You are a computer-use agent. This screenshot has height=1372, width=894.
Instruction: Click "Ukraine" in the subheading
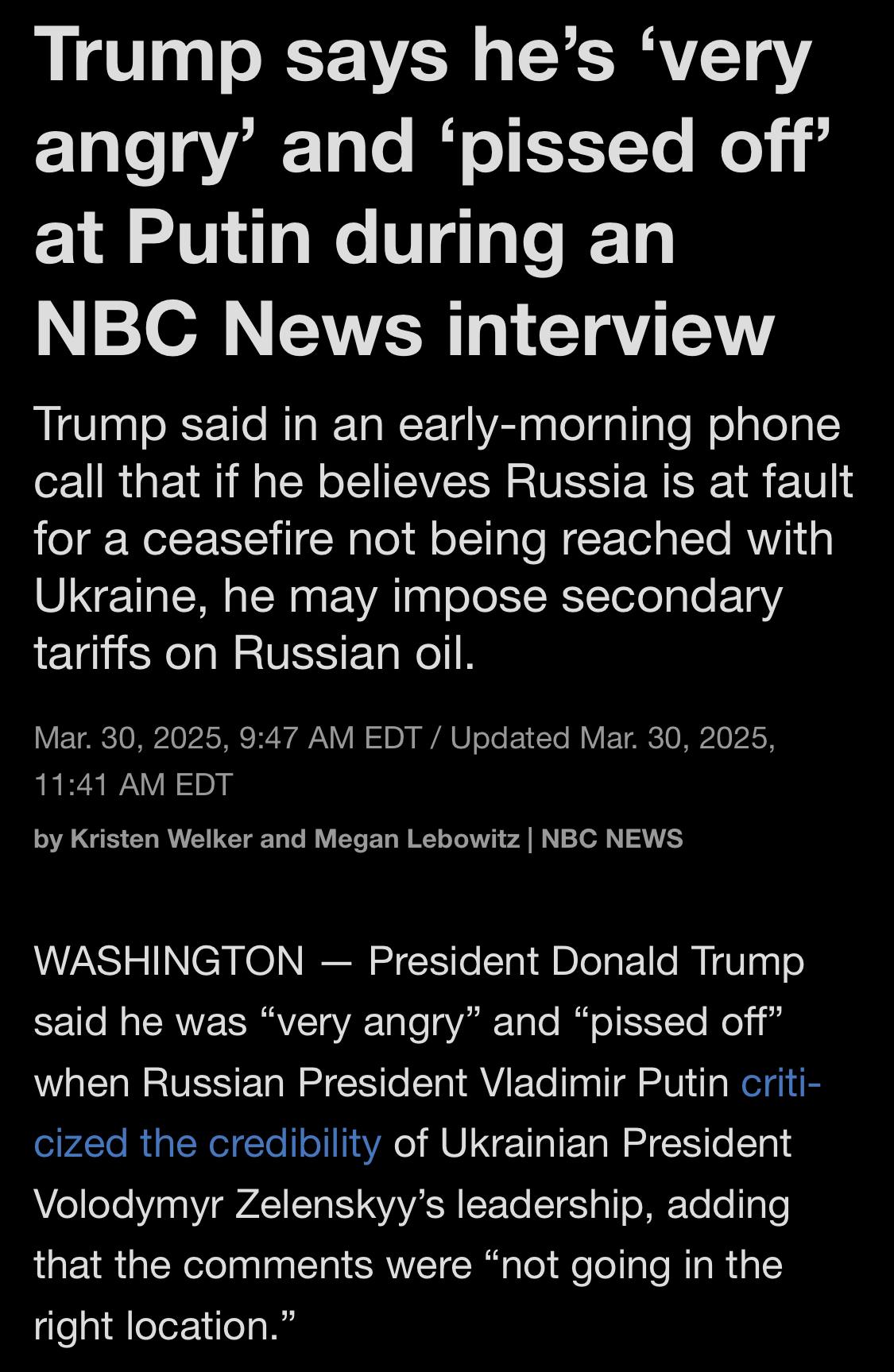[121, 596]
